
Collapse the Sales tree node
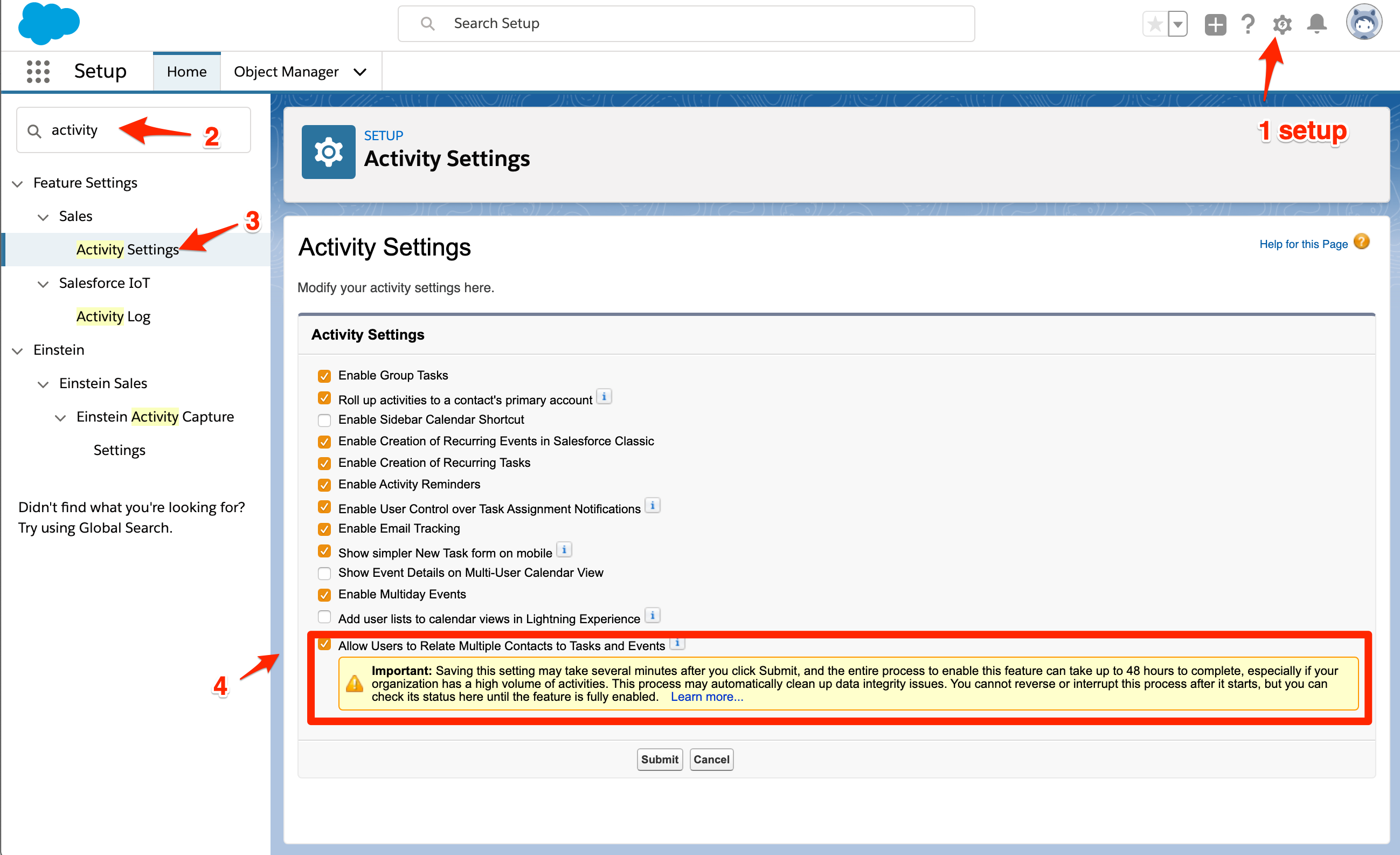43,217
